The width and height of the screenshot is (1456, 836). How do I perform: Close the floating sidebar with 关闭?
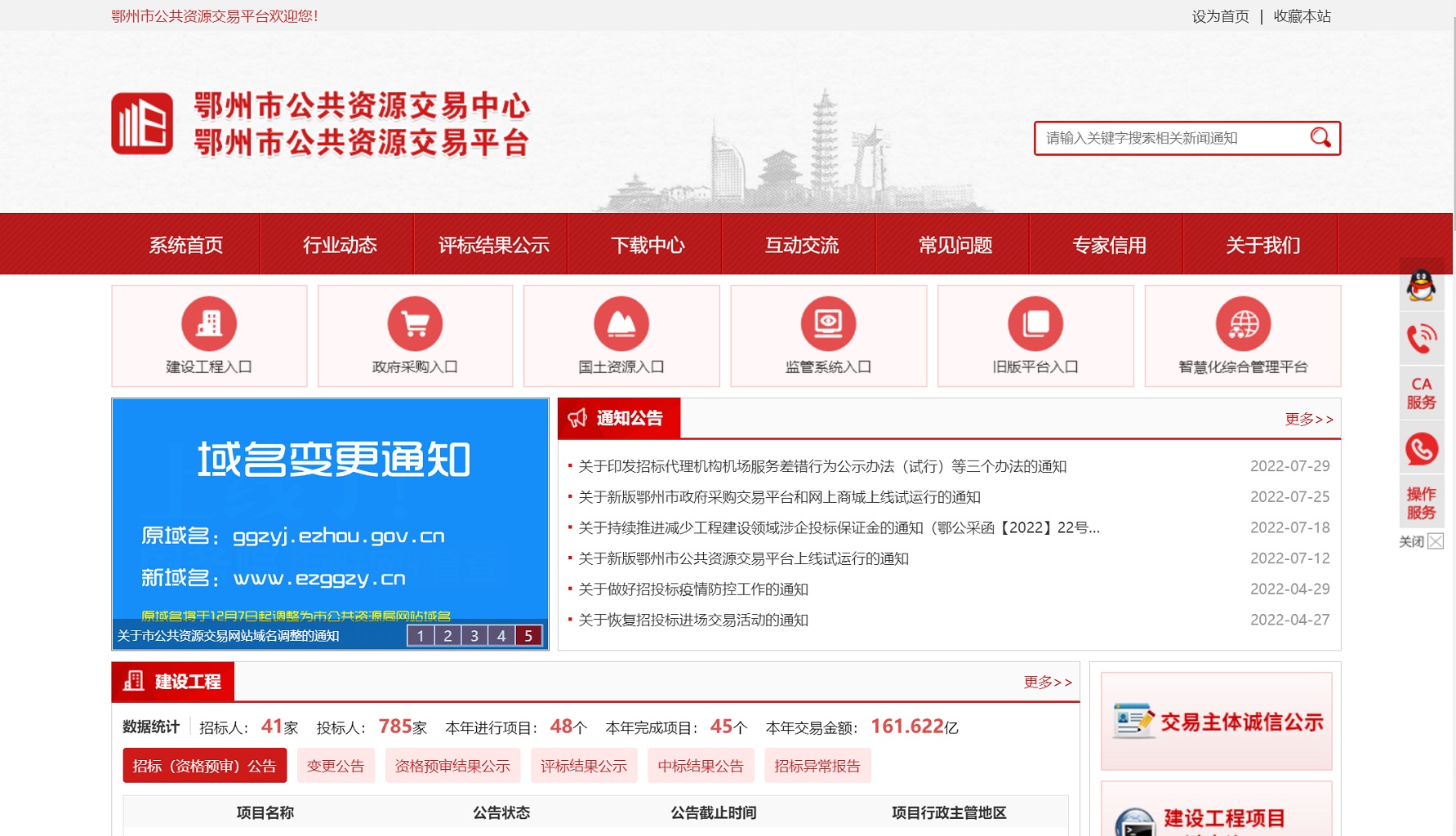tap(1421, 541)
